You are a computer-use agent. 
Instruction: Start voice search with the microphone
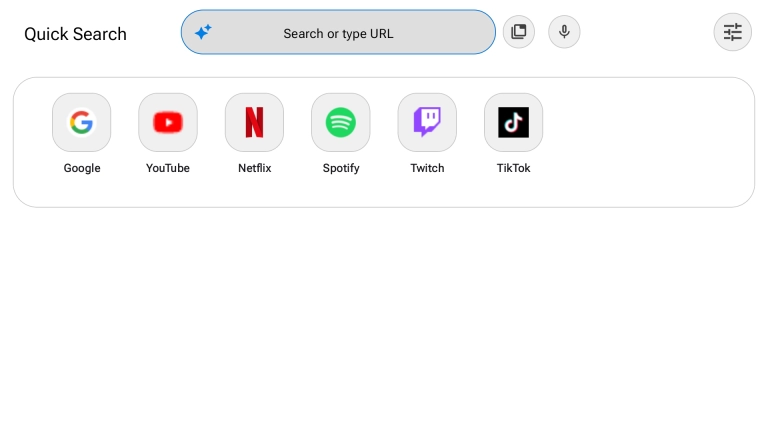point(564,32)
